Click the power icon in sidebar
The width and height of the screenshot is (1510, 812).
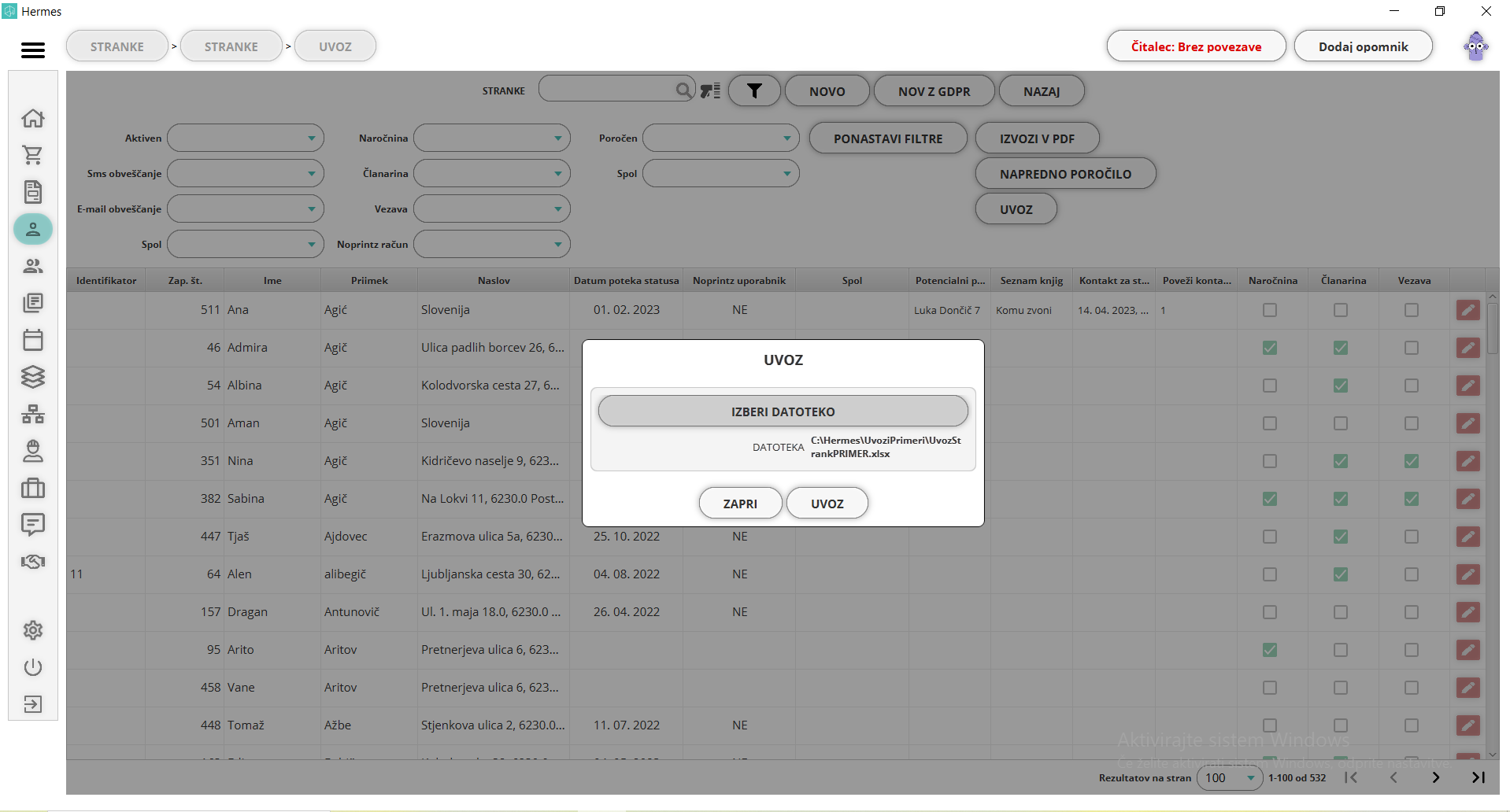[33, 667]
